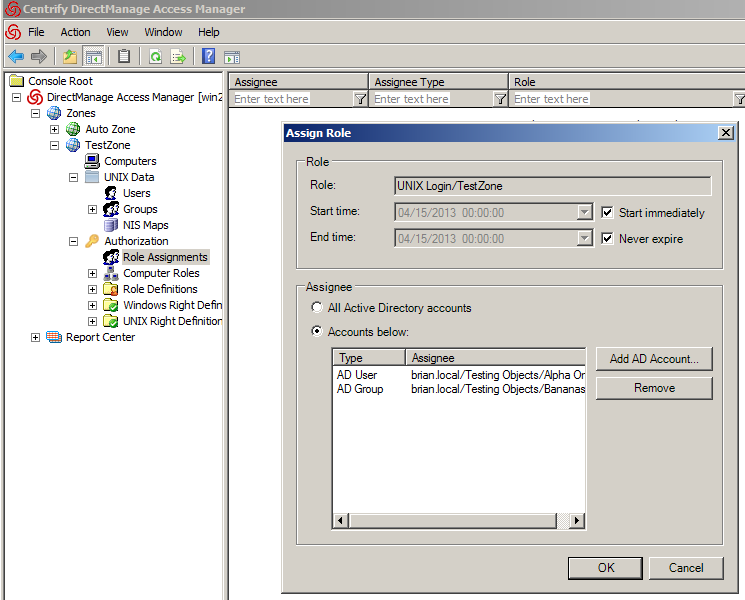
Task: Expand the Groups node
Action: point(93,210)
